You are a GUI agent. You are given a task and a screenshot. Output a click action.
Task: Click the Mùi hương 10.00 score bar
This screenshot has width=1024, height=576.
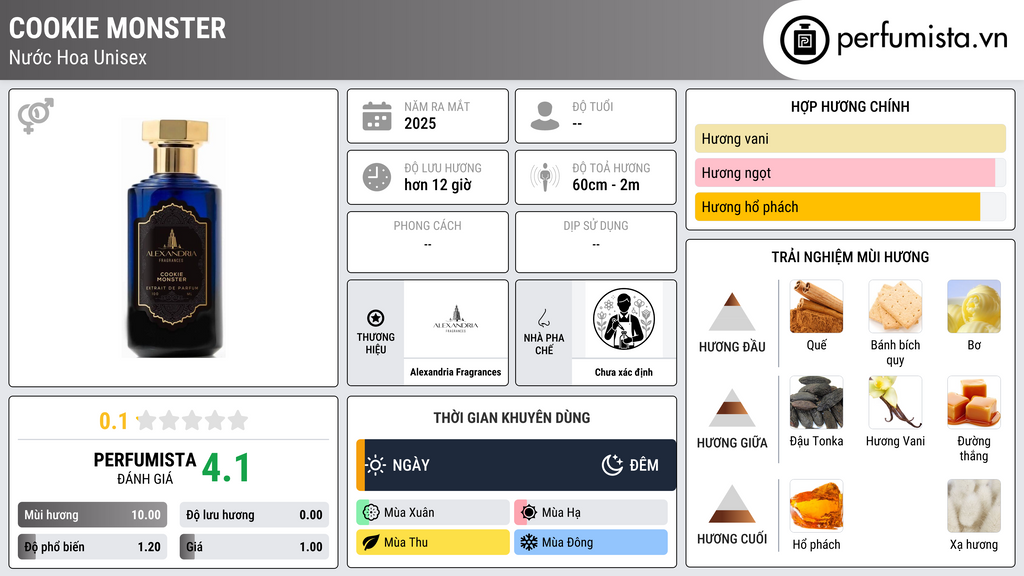point(92,515)
